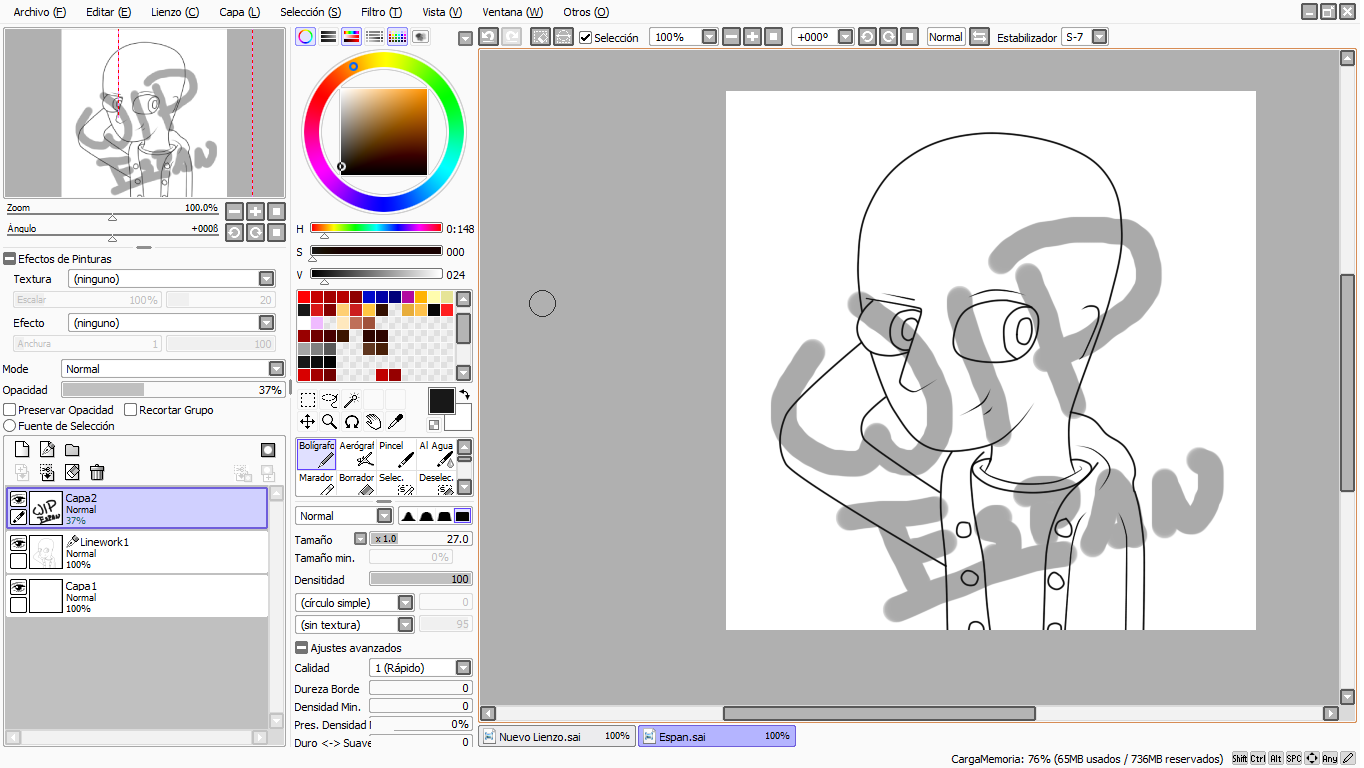Viewport: 1364px width, 768px height.
Task: Uncheck the Selección checkbox in toolbar
Action: [586, 38]
